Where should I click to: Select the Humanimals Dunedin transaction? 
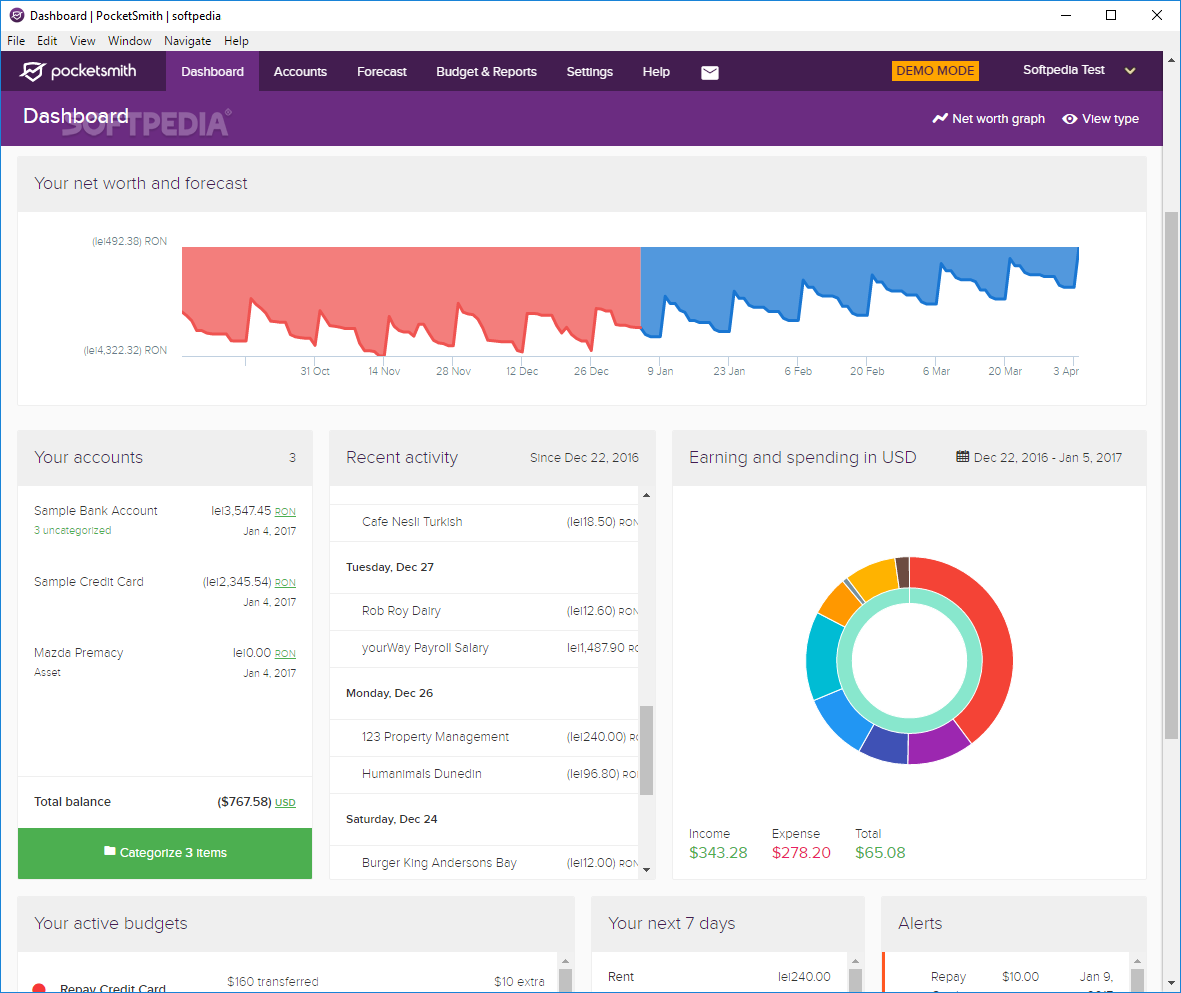point(484,774)
